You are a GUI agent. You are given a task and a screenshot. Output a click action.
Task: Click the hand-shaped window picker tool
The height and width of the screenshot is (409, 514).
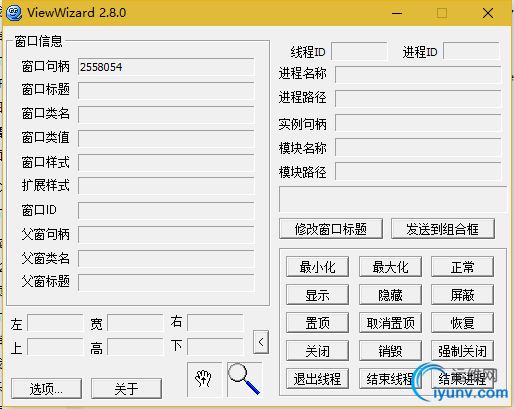click(x=204, y=379)
